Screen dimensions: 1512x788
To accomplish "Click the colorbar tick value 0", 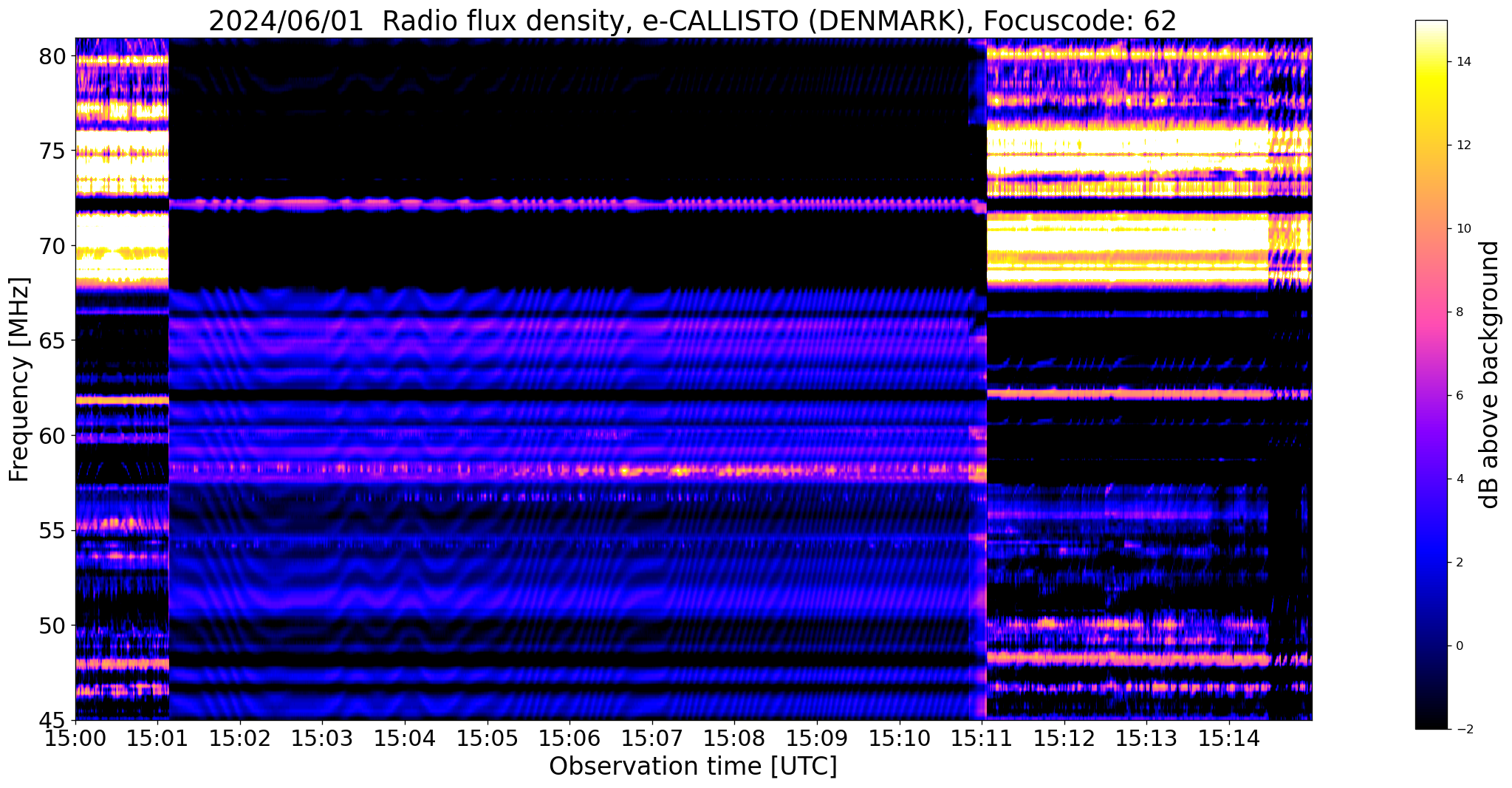I will coord(1459,646).
